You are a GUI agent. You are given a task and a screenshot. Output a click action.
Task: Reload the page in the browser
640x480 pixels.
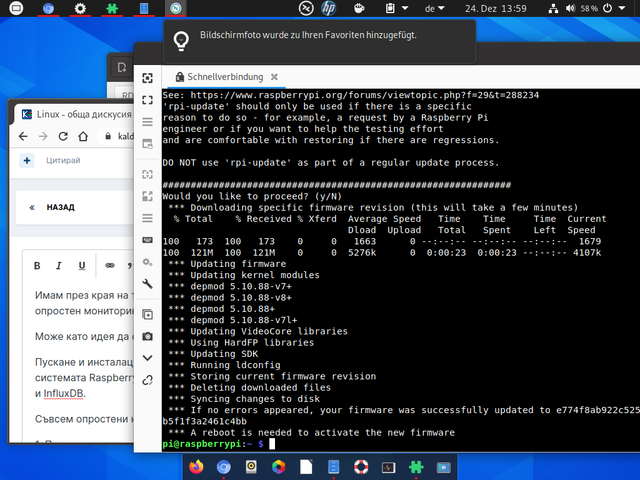coord(63,136)
